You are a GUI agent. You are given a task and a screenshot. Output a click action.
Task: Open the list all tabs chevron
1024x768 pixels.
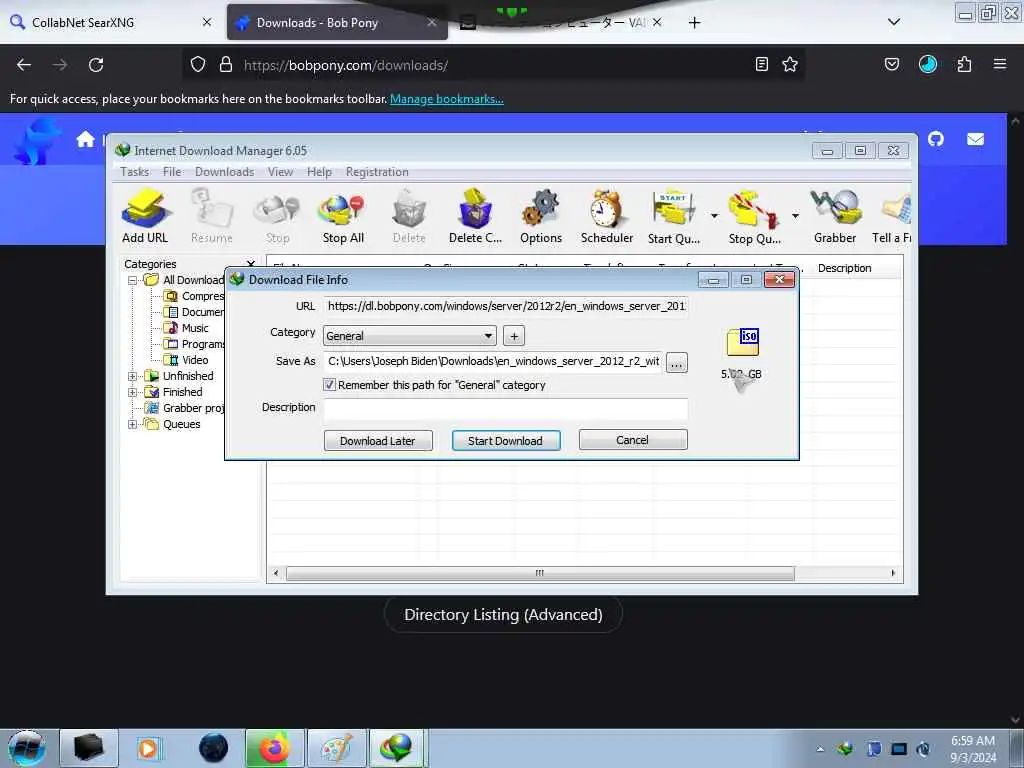click(894, 22)
